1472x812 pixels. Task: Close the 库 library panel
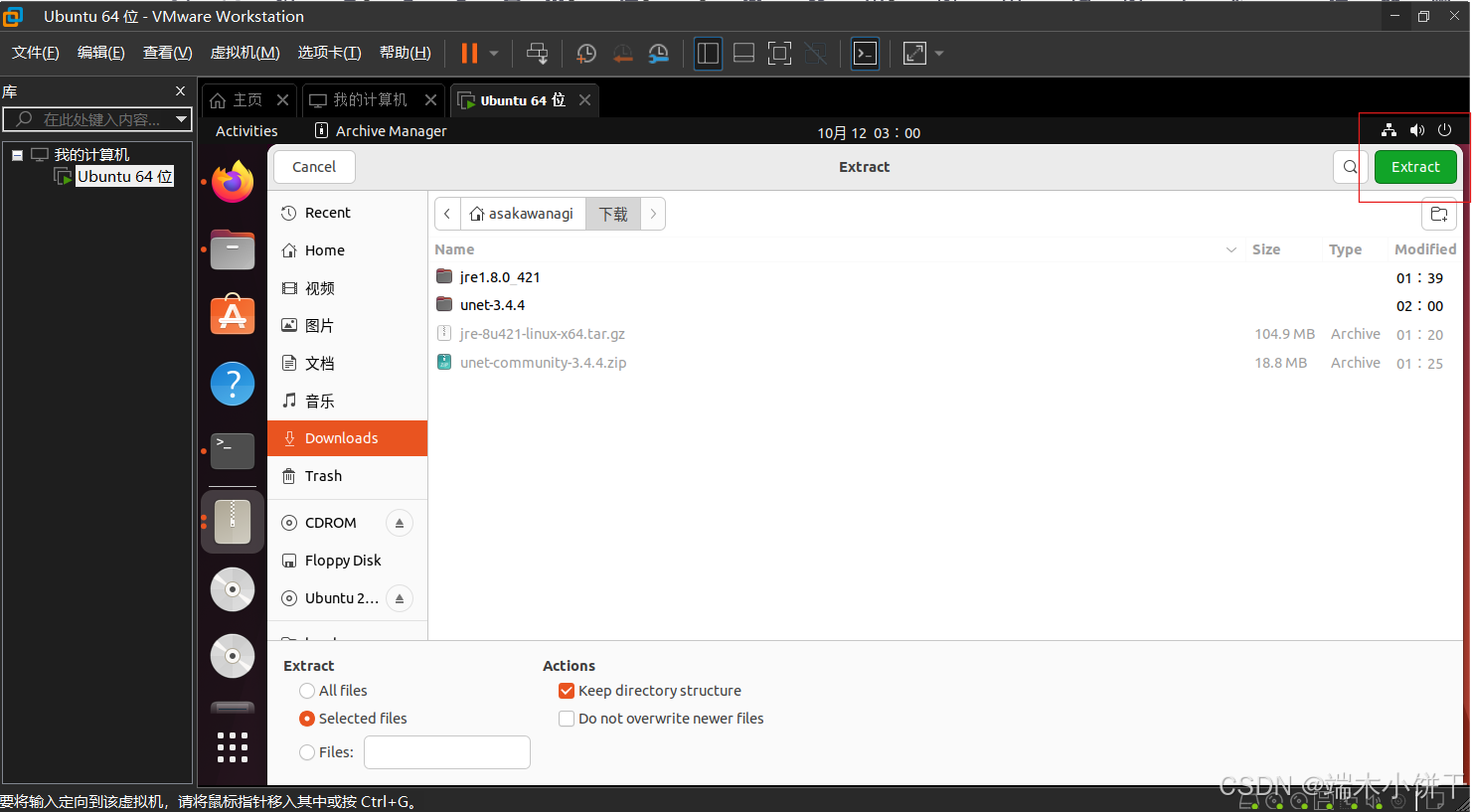(180, 91)
